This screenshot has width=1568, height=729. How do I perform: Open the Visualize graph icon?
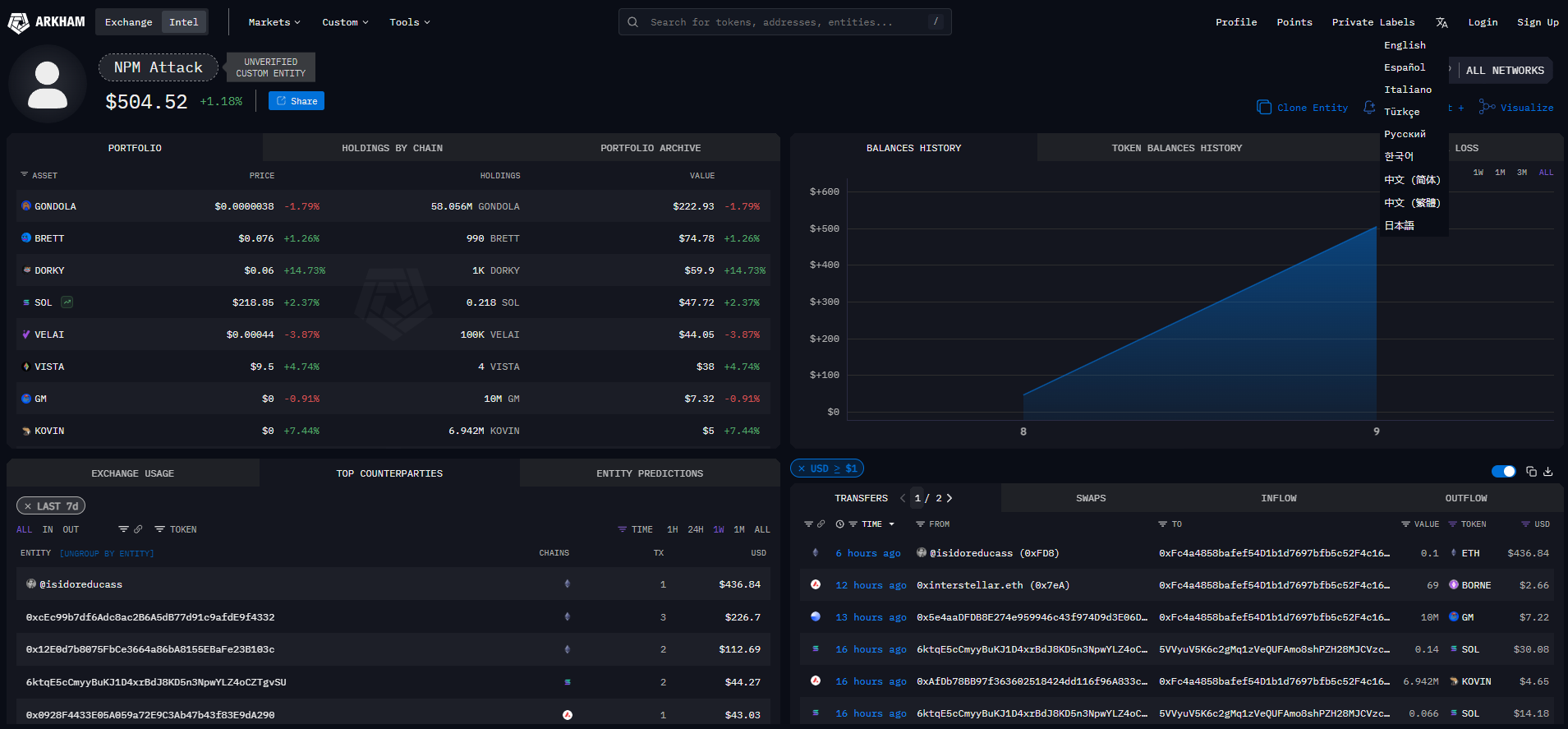pos(1487,107)
